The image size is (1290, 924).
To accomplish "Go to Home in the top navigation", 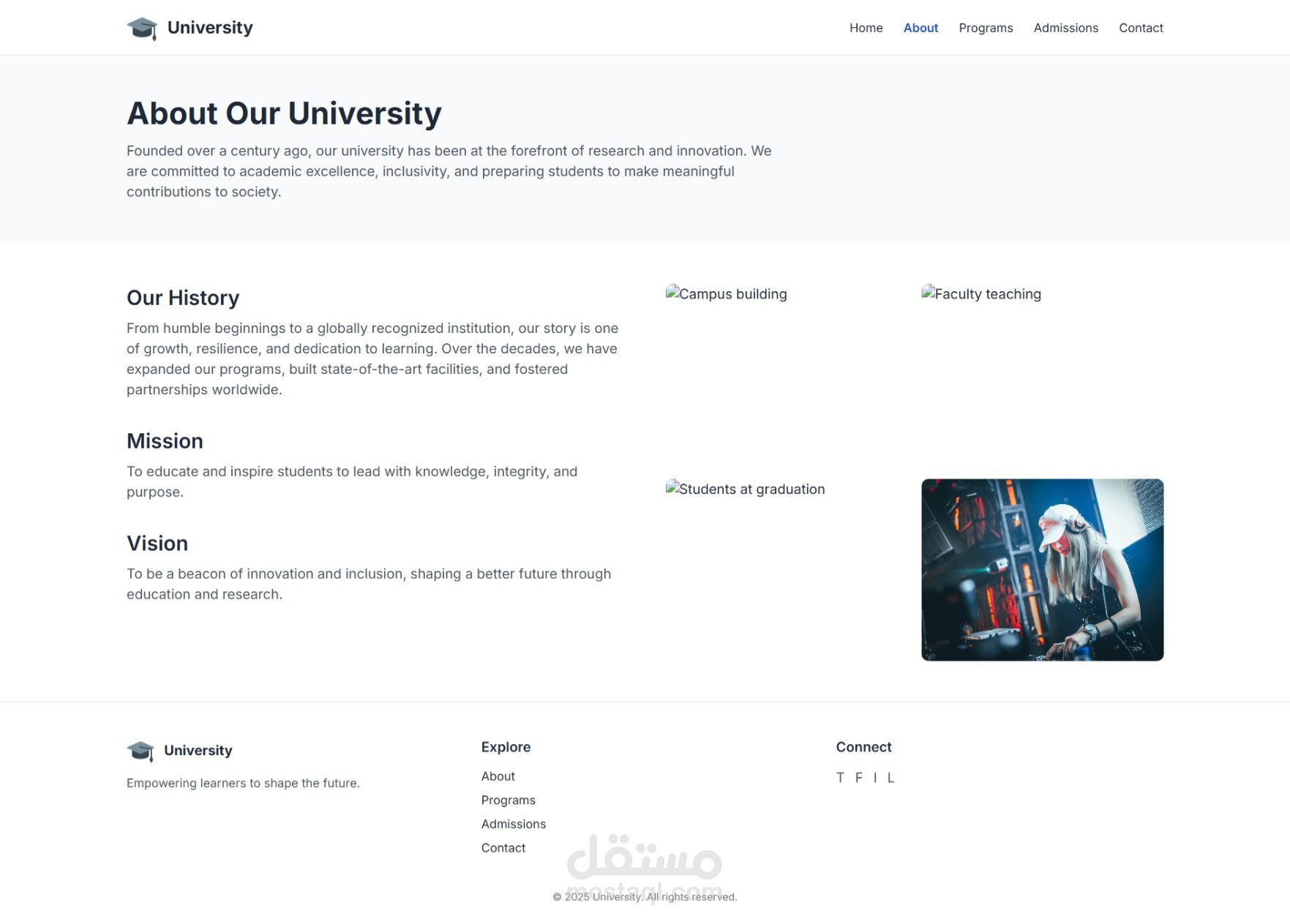I will pyautogui.click(x=866, y=28).
